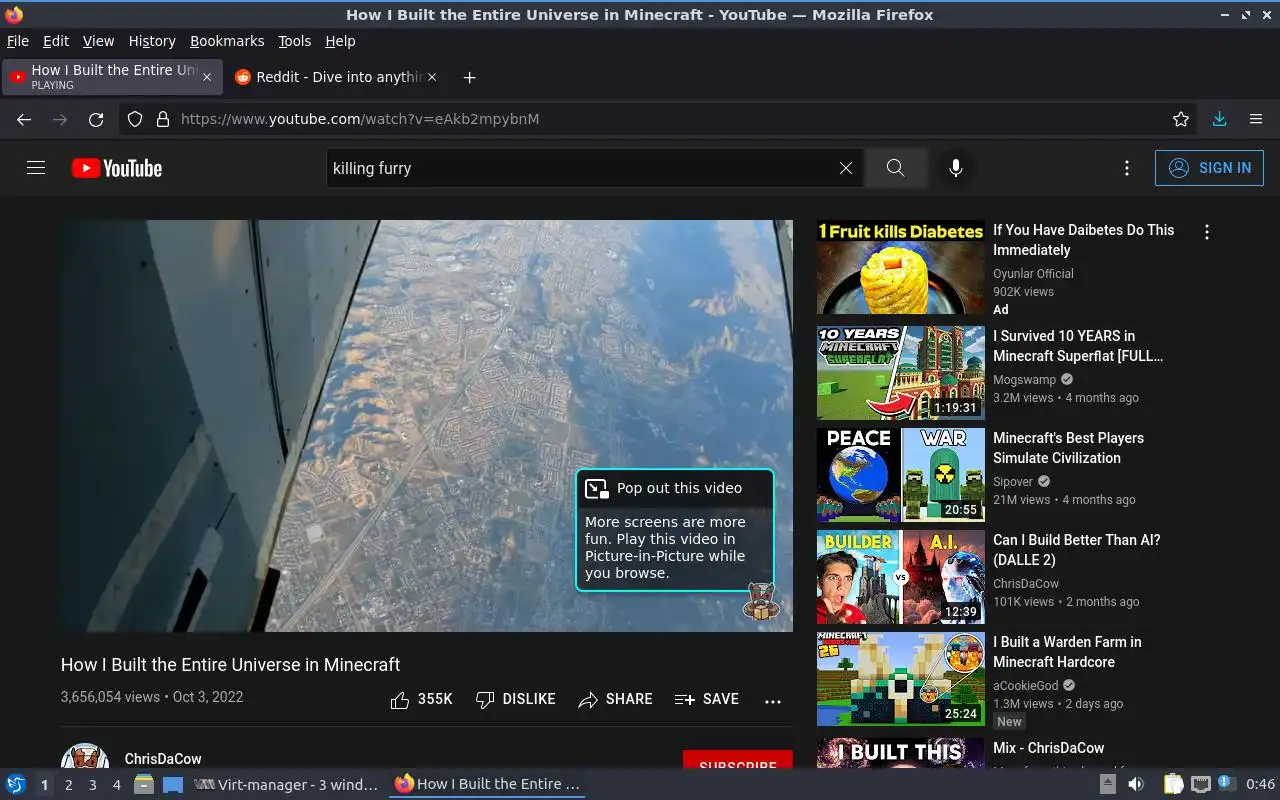Open the Bookmarks menu
1280x800 pixels.
click(x=227, y=41)
